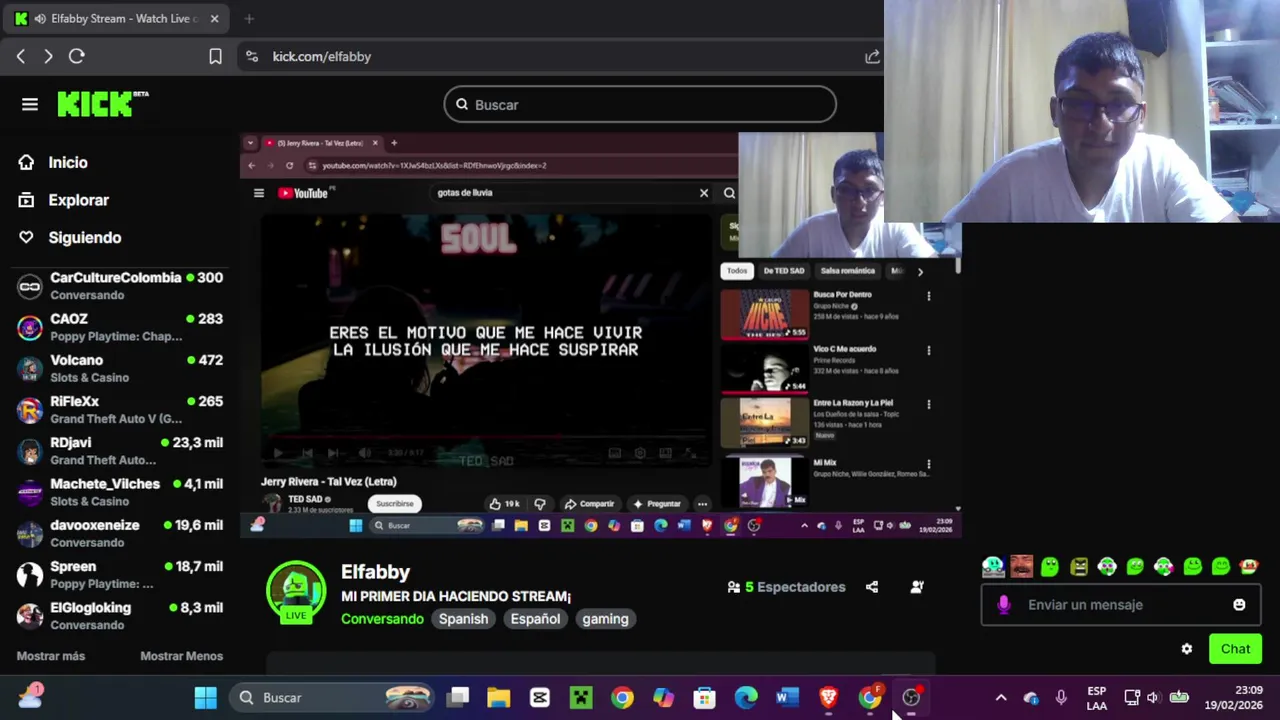Screen dimensions: 1280x720
Task: Open volume control in the system tray
Action: 1153,697
